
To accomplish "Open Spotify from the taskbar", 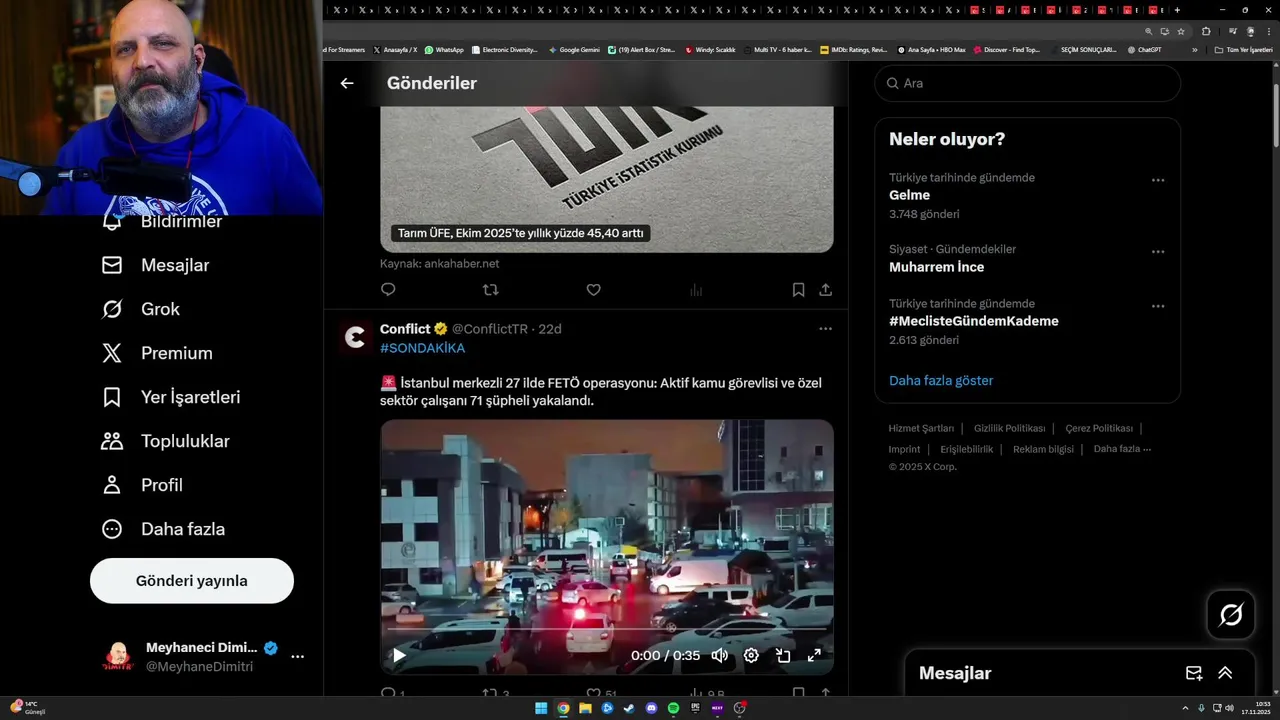I will [x=673, y=708].
